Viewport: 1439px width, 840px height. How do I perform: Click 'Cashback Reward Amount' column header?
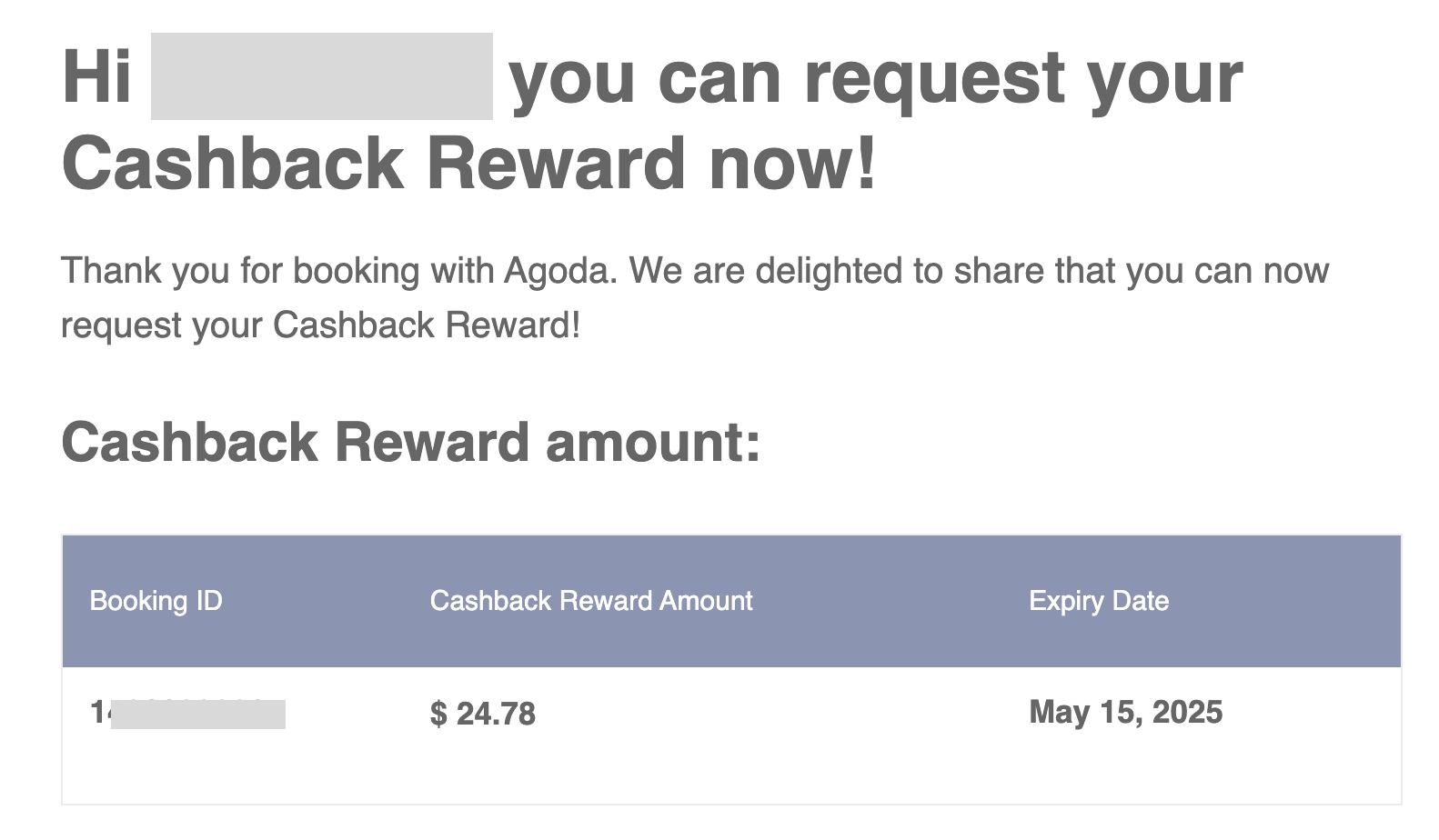coord(591,601)
